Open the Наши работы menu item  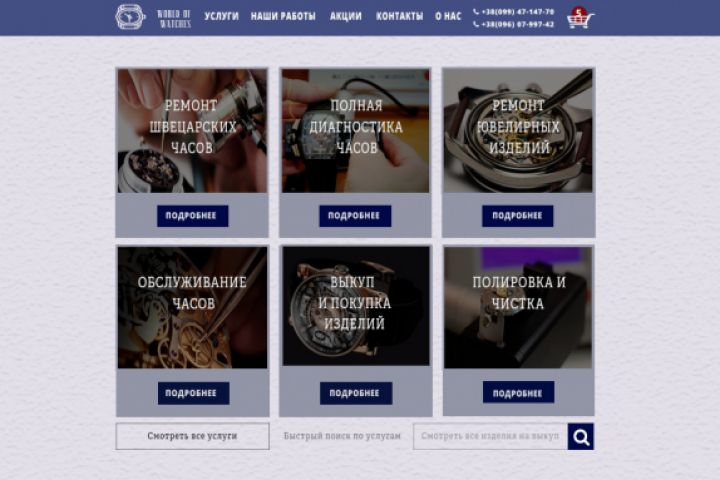(x=283, y=17)
